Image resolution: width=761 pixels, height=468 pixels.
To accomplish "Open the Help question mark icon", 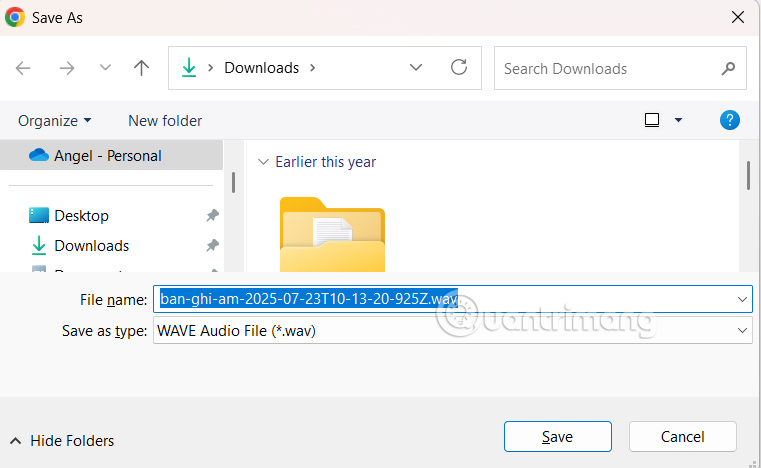I will pos(730,120).
